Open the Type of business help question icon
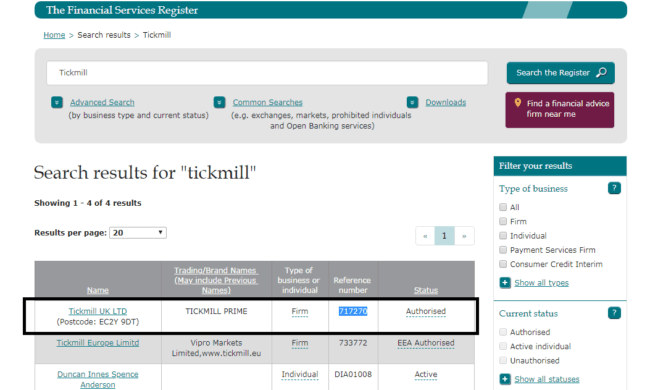The height and width of the screenshot is (390, 650). 614,188
